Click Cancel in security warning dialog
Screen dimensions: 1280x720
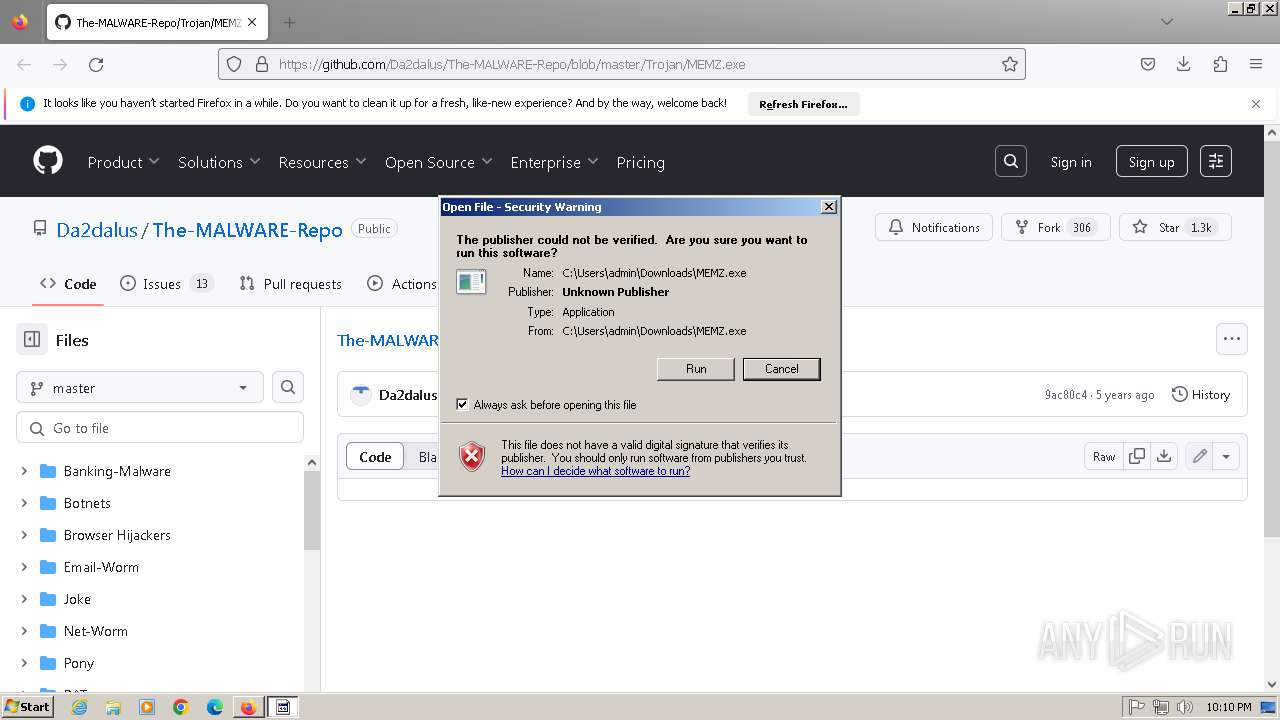coord(782,369)
